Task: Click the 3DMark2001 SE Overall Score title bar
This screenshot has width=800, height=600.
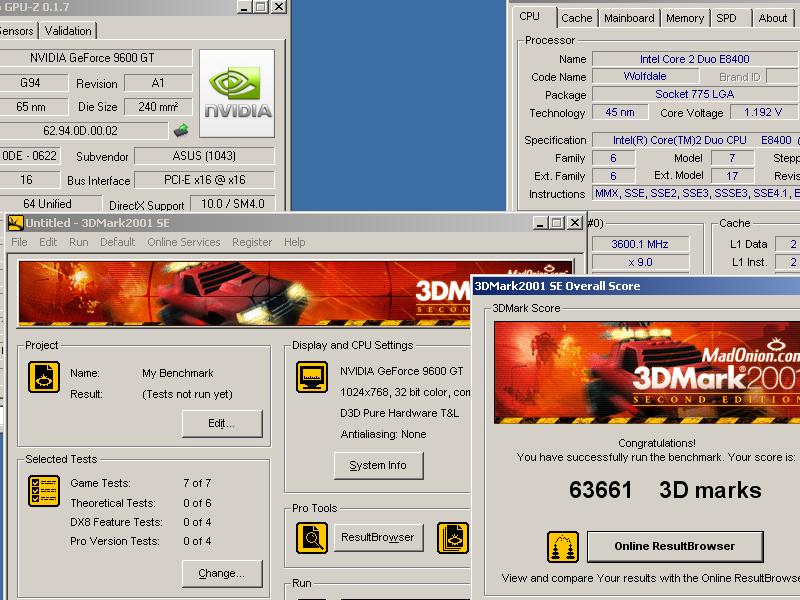Action: [x=636, y=286]
